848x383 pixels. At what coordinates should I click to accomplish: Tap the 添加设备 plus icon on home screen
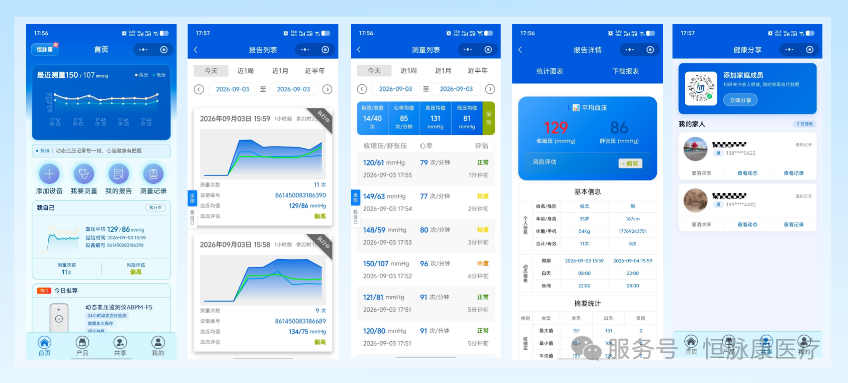pos(49,174)
